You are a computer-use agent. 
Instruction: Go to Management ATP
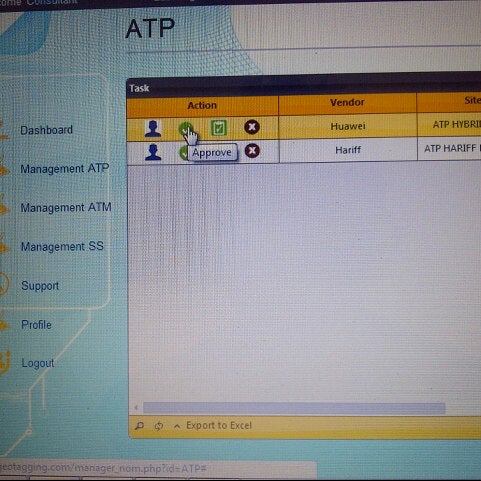[65, 169]
